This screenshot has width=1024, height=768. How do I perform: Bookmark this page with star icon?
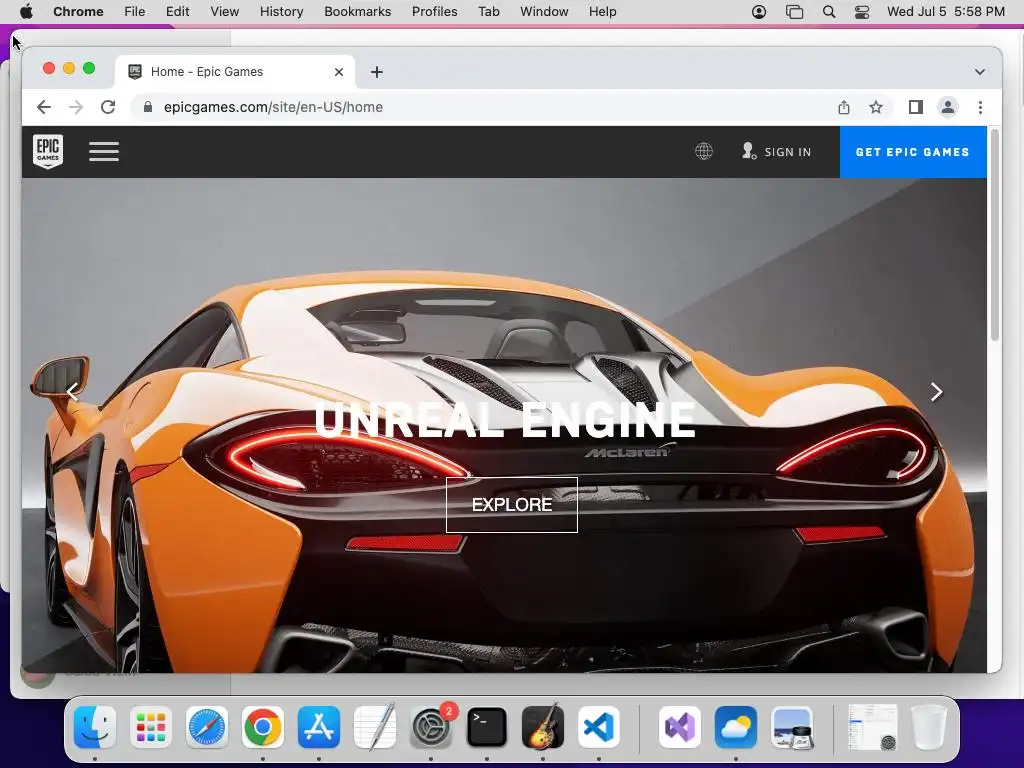[876, 107]
